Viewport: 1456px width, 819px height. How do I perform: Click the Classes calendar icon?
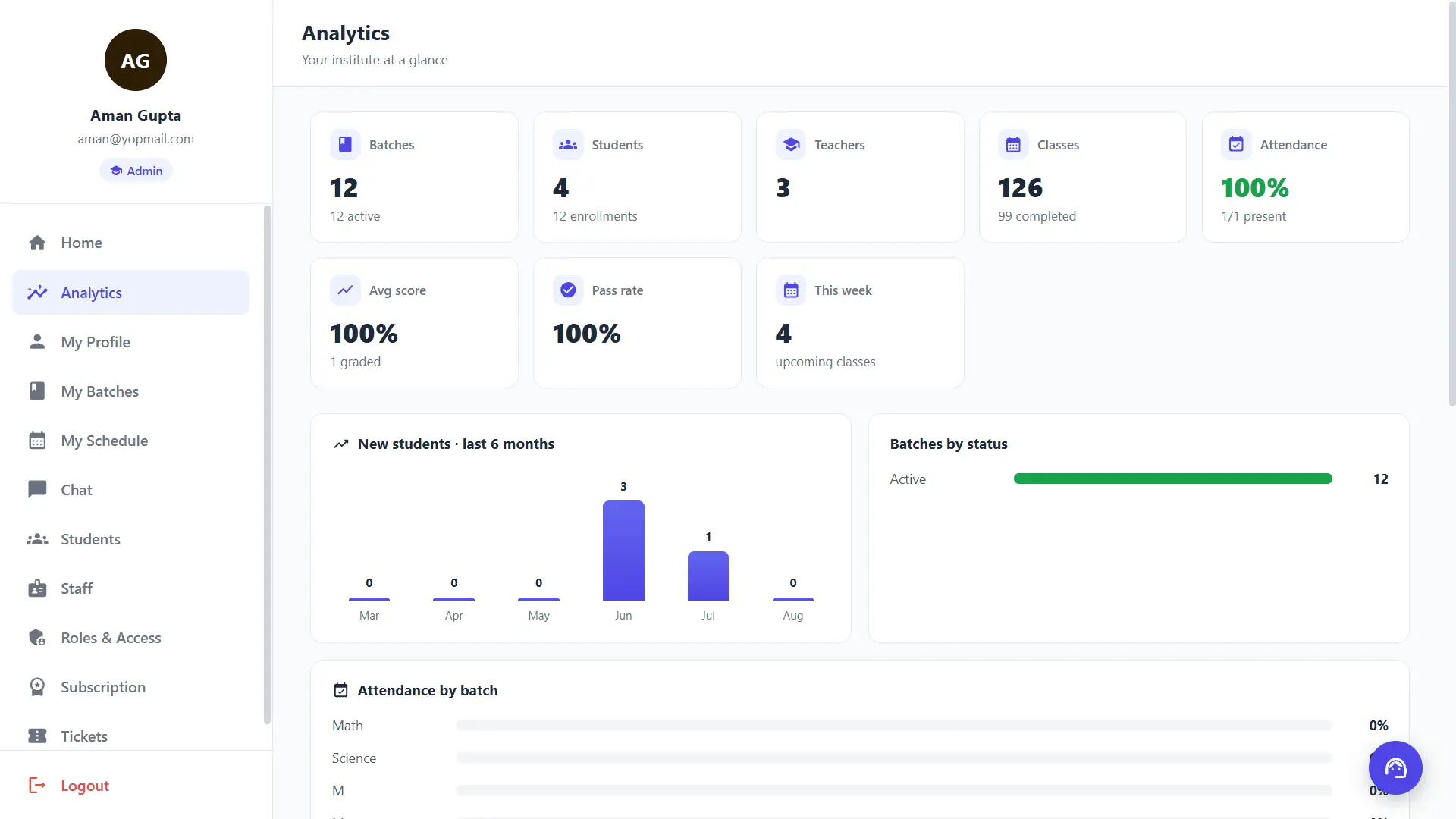pos(1013,144)
